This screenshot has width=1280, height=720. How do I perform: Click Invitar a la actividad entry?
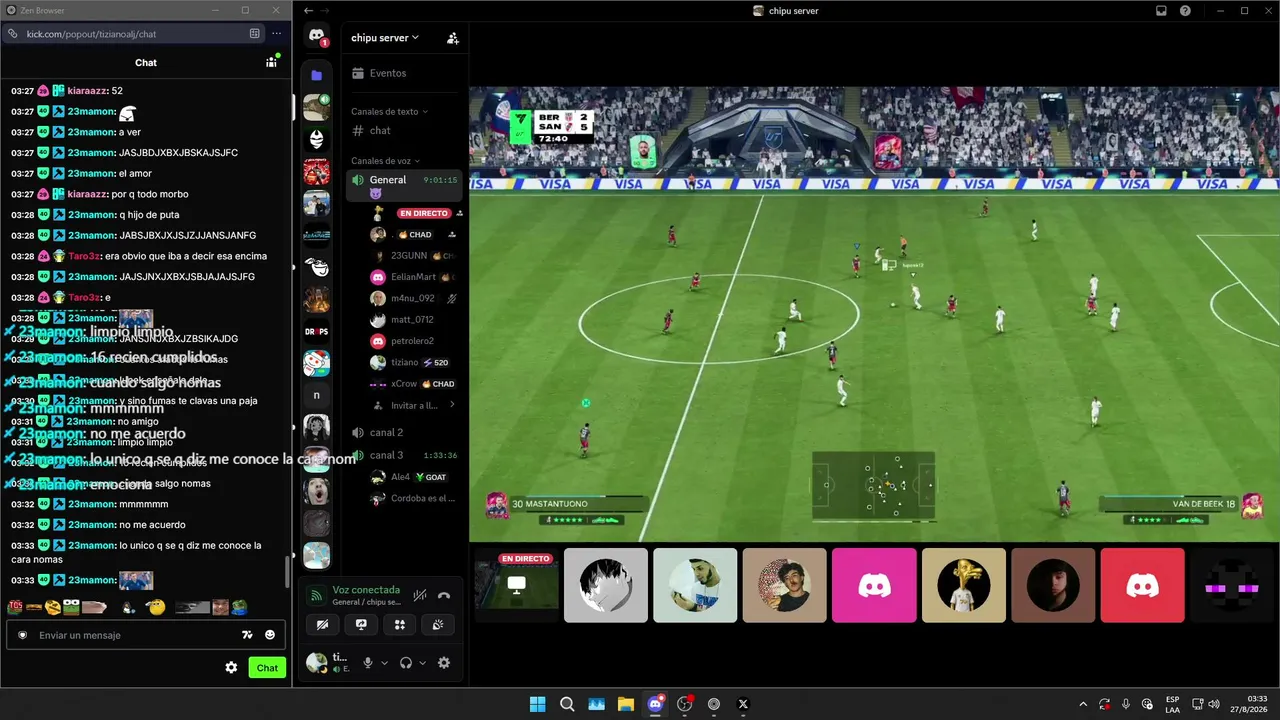412,405
